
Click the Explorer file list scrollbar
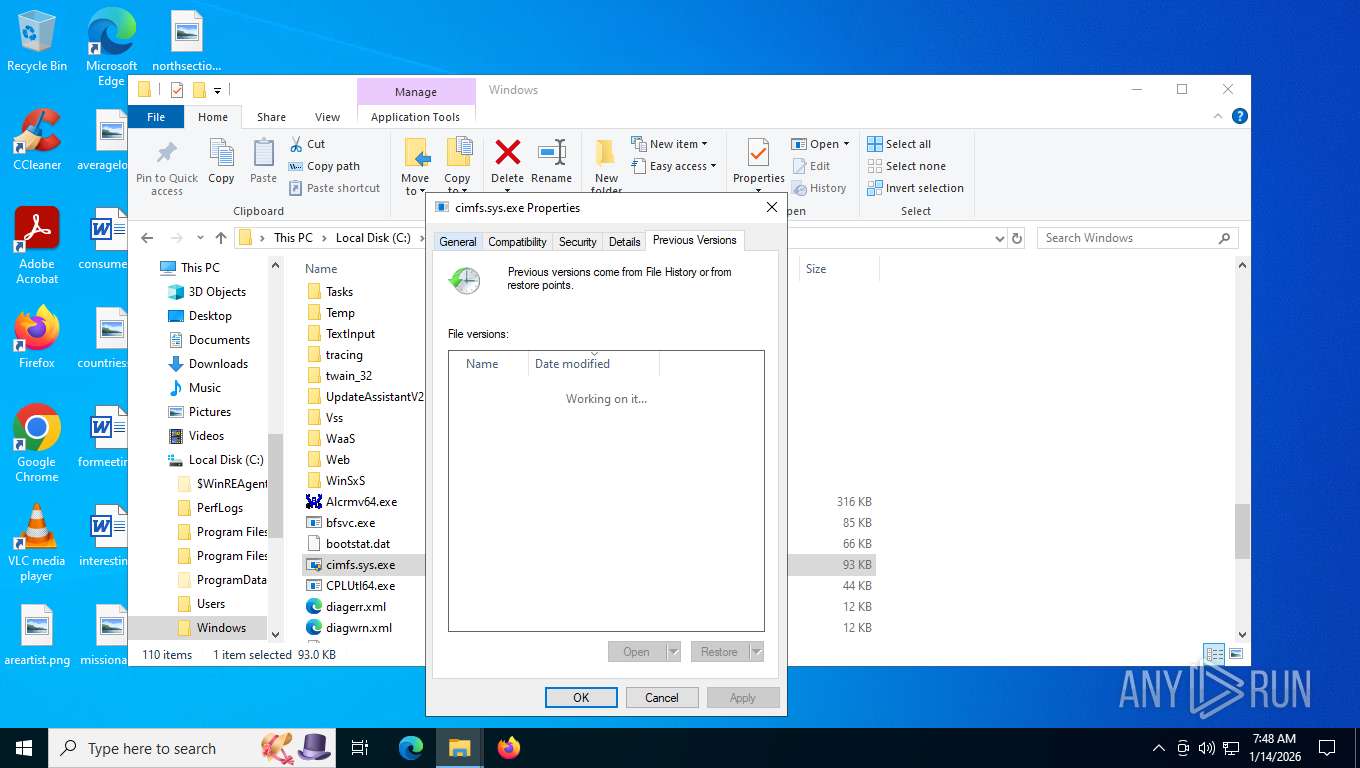click(x=1243, y=531)
